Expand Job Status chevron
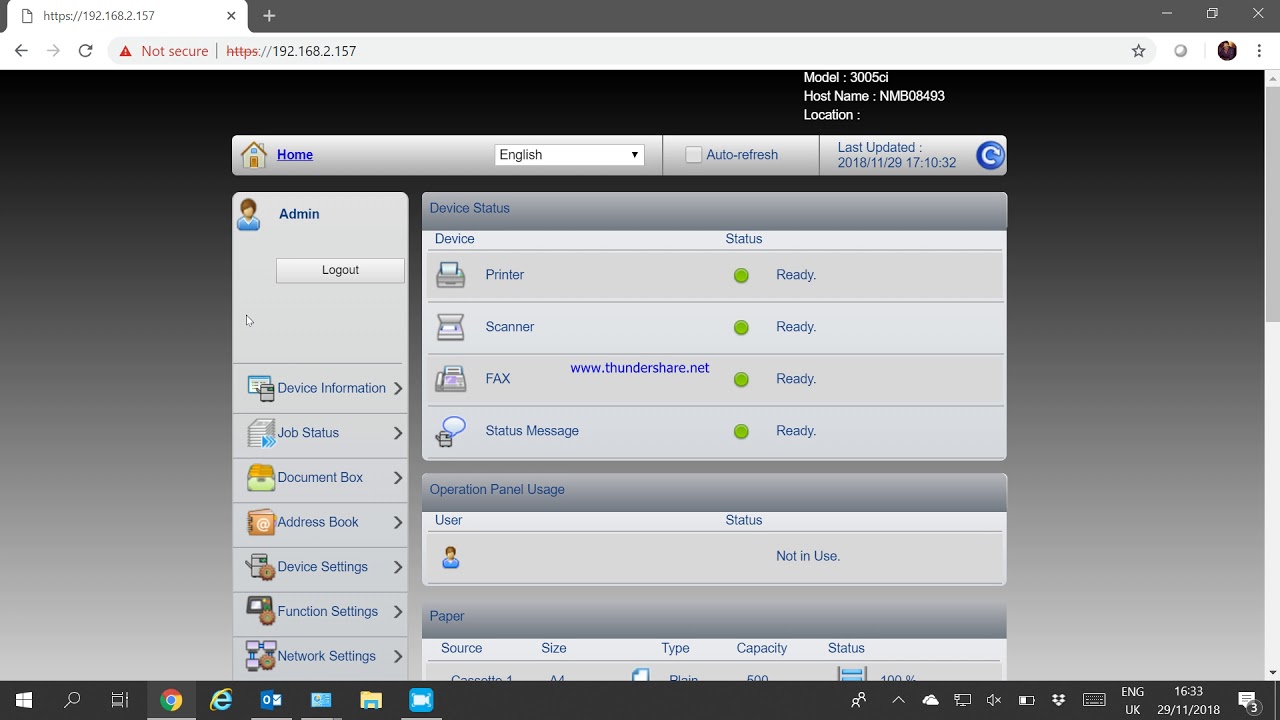Image resolution: width=1280 pixels, height=720 pixels. pos(398,433)
